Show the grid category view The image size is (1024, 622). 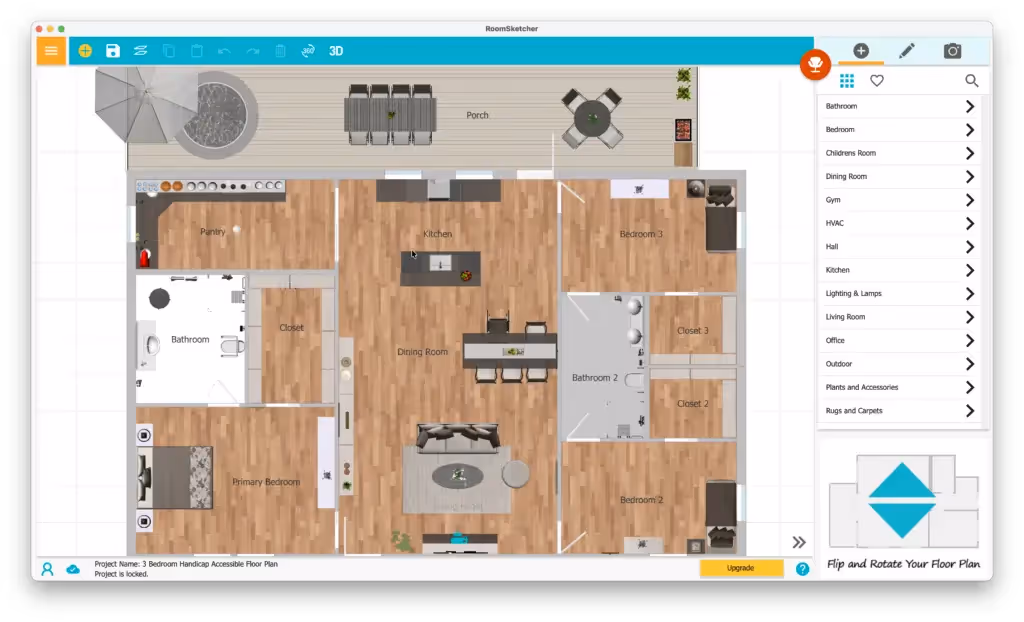[847, 81]
